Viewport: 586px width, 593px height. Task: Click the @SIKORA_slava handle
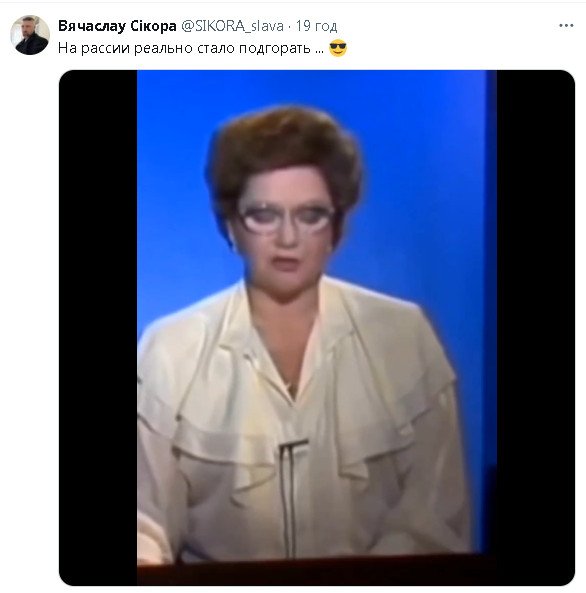tap(232, 26)
